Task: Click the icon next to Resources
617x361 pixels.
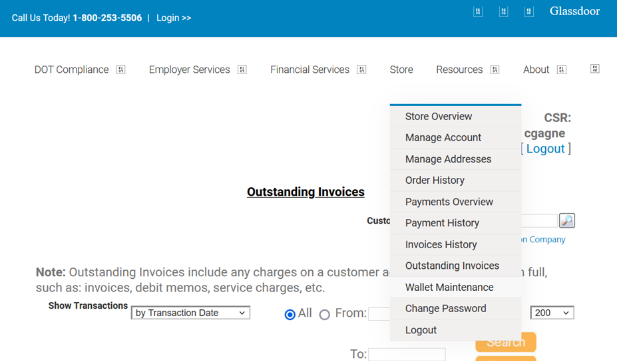Action: [495, 70]
